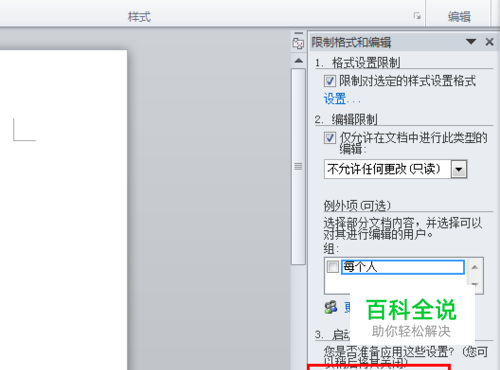The height and width of the screenshot is (370, 500).
Task: Open the Restrict Formatting pane options arrow
Action: click(x=471, y=42)
